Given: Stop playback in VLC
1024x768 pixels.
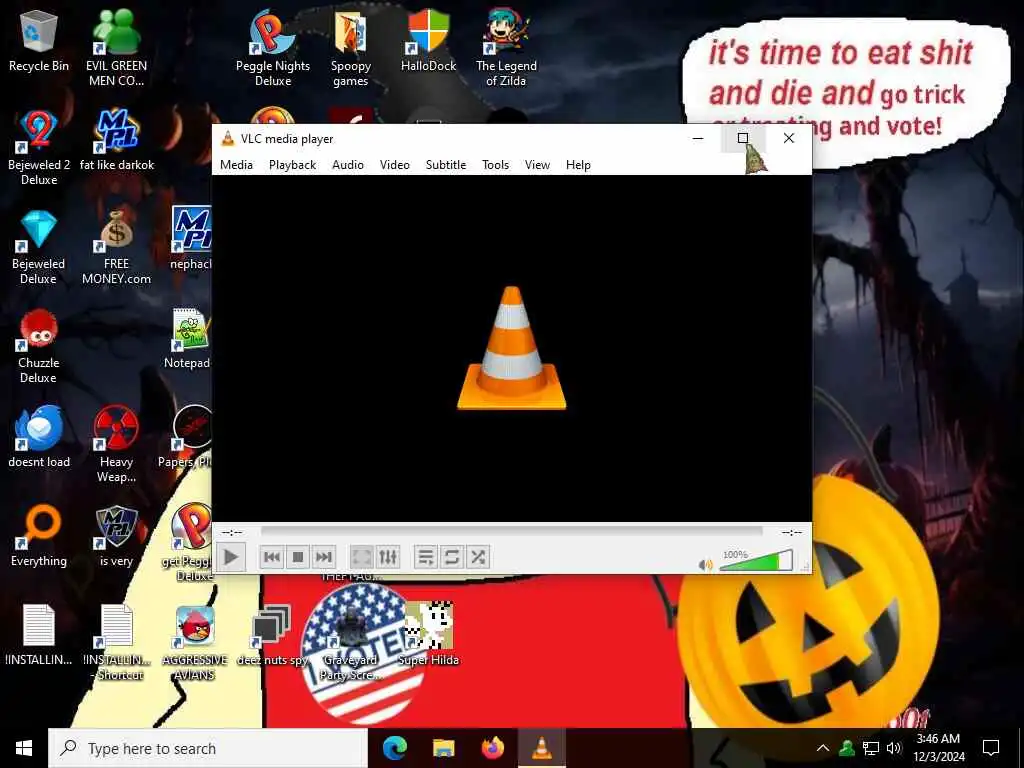Looking at the screenshot, I should (x=298, y=557).
